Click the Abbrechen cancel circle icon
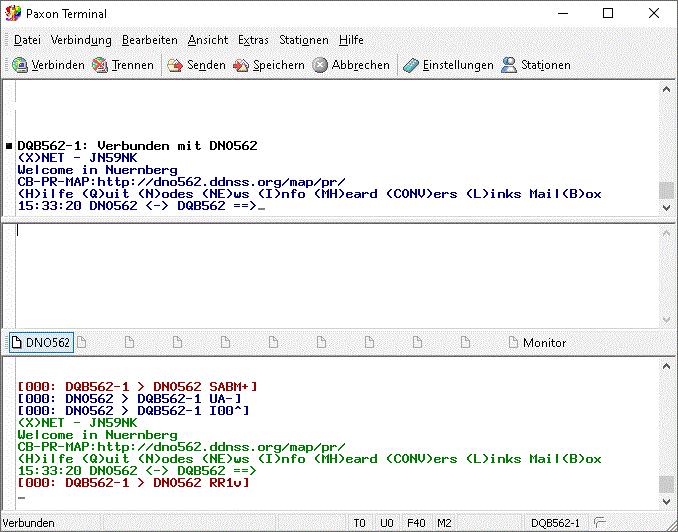 pos(320,65)
